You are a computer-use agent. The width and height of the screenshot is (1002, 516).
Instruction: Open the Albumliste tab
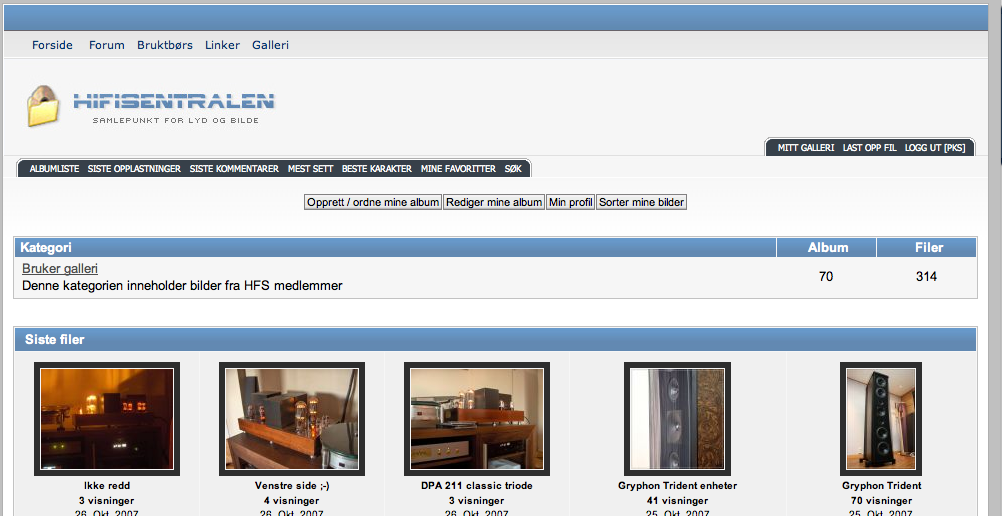[54, 169]
